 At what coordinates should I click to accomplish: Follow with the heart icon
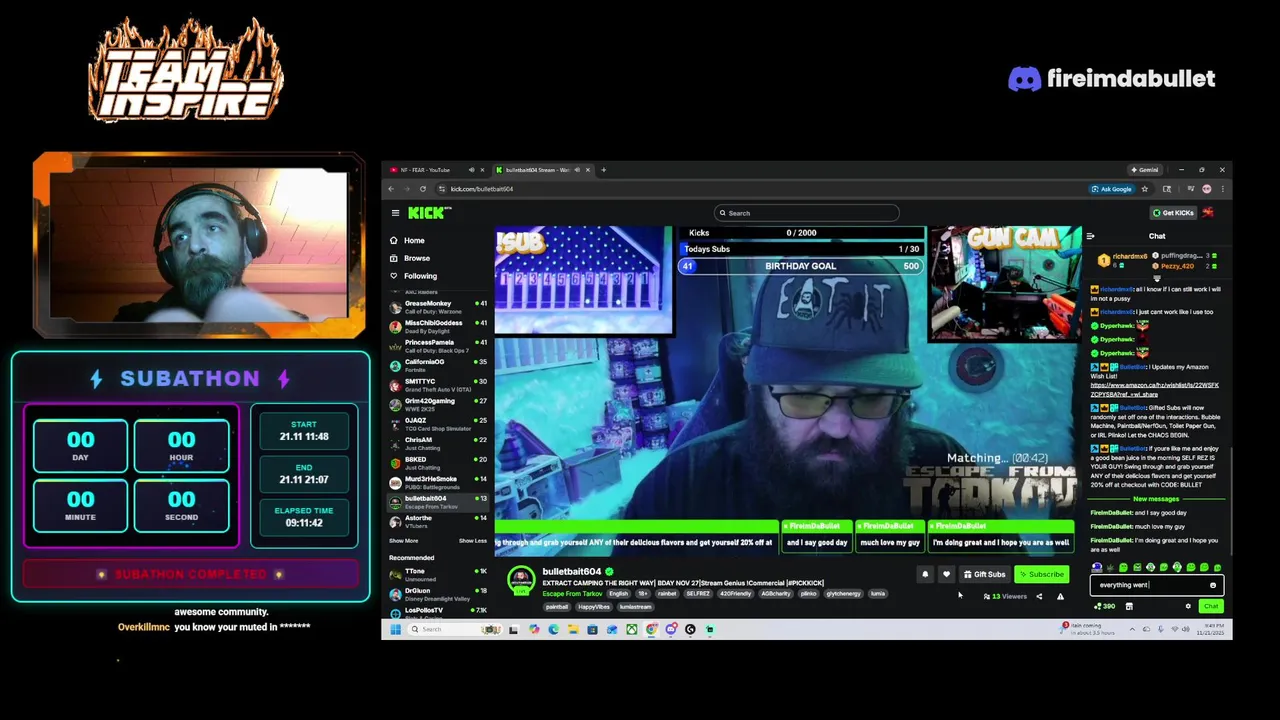pyautogui.click(x=946, y=575)
